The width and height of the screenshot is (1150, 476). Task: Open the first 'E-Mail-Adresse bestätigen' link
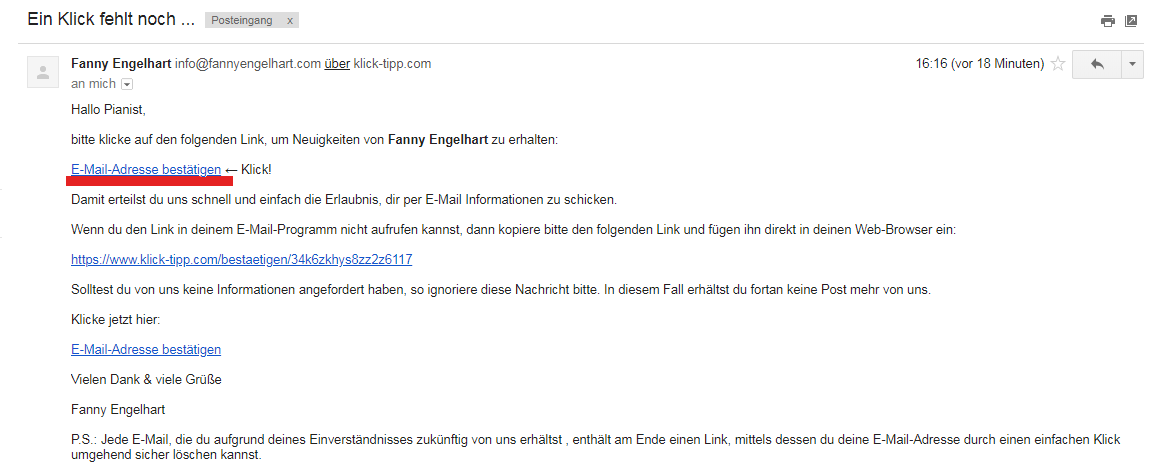click(146, 169)
